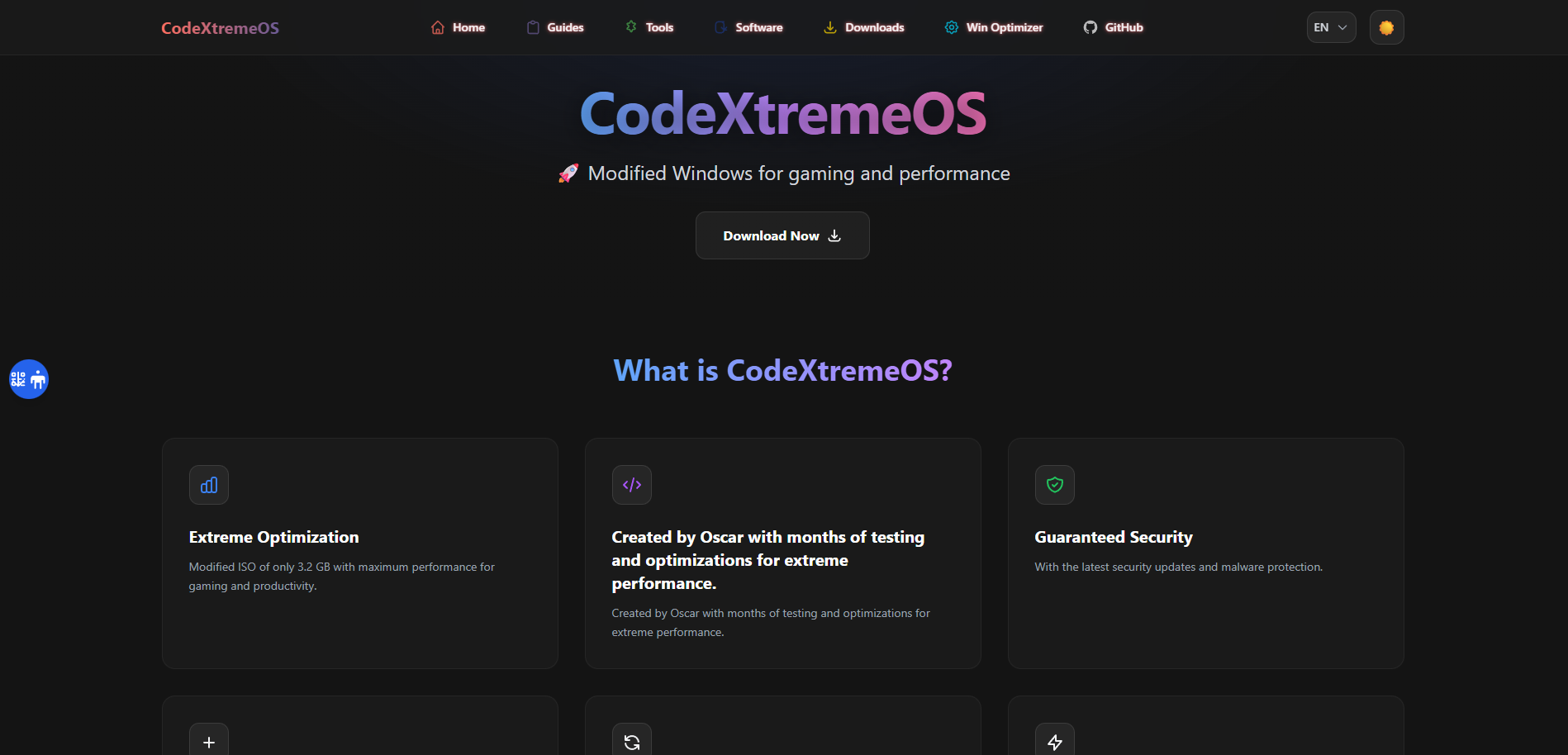
Task: Open the Win Optimizer page
Action: coord(994,27)
